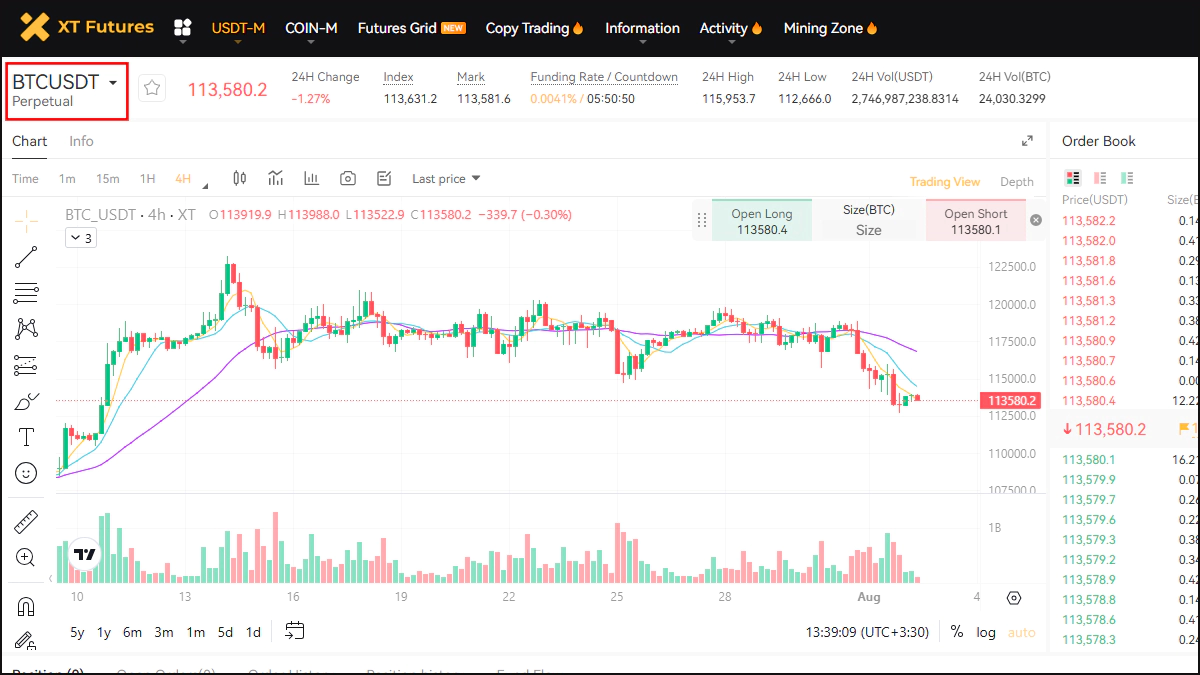Show both bids and asks in order book
Screen dimensions: 1200x675
pyautogui.click(x=1073, y=178)
